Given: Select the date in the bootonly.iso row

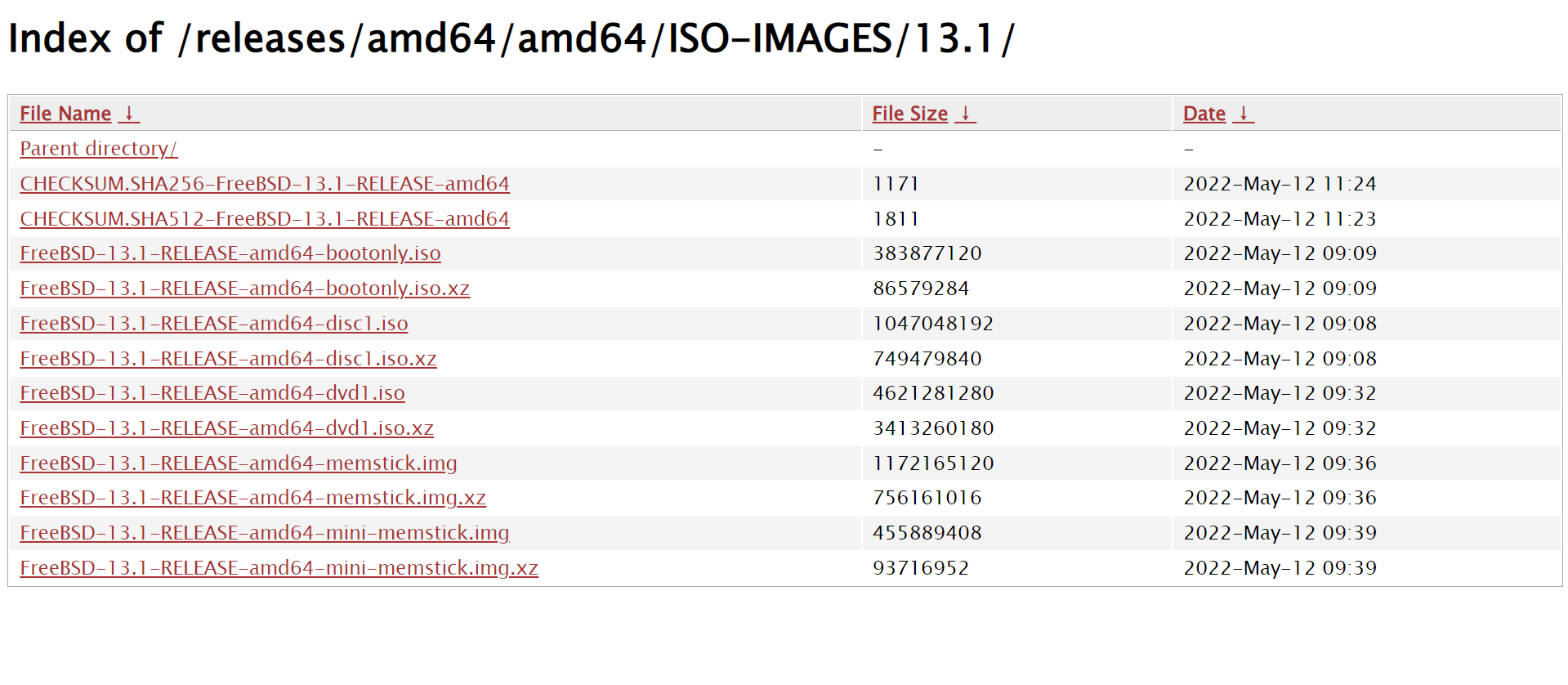Looking at the screenshot, I should [1280, 253].
